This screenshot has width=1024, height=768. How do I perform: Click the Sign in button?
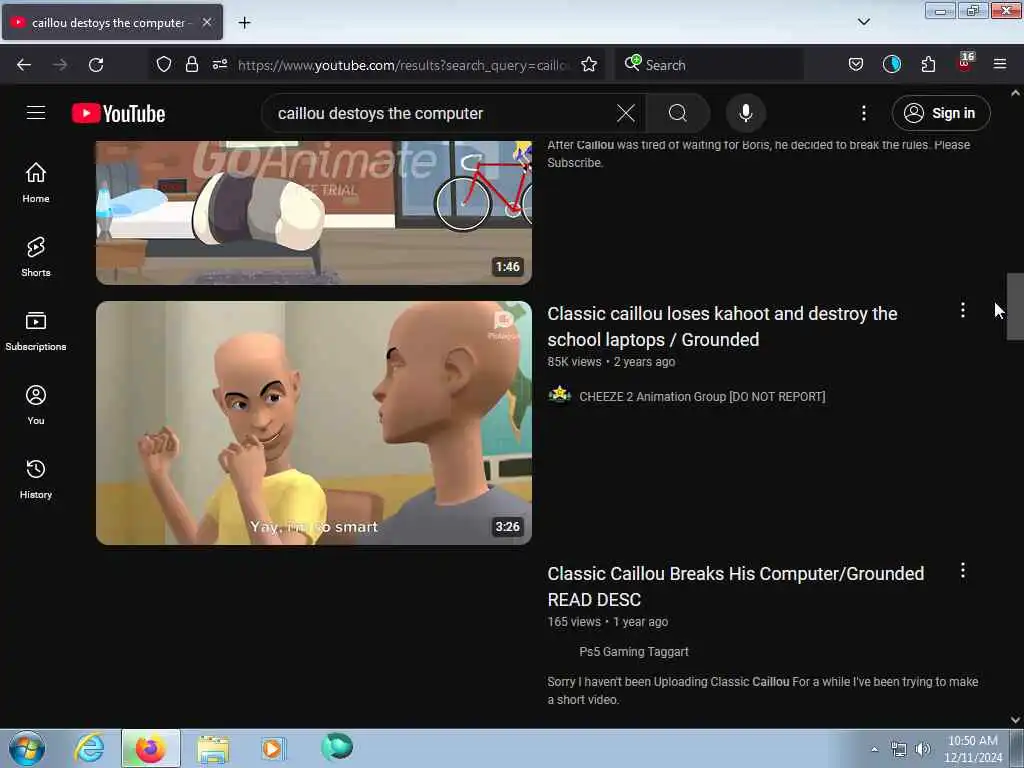(x=940, y=113)
